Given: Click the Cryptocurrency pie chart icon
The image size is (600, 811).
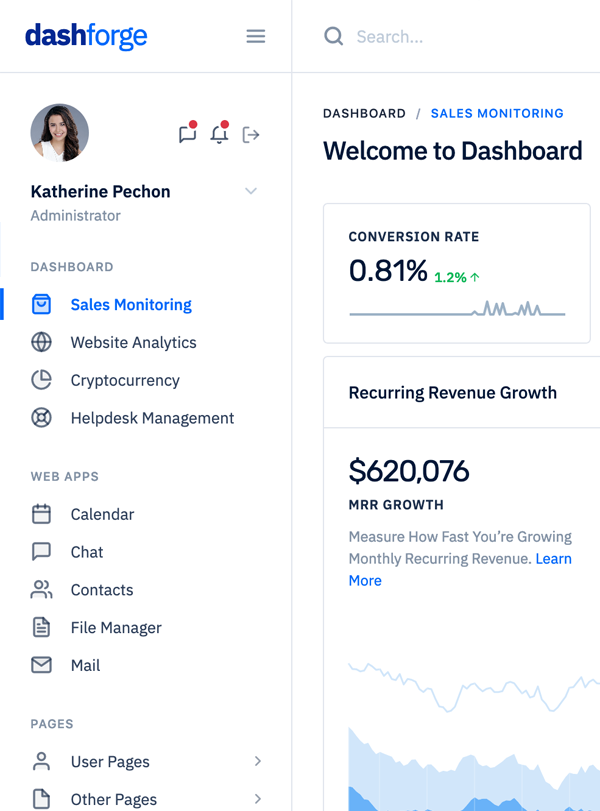Looking at the screenshot, I should pyautogui.click(x=41, y=380).
